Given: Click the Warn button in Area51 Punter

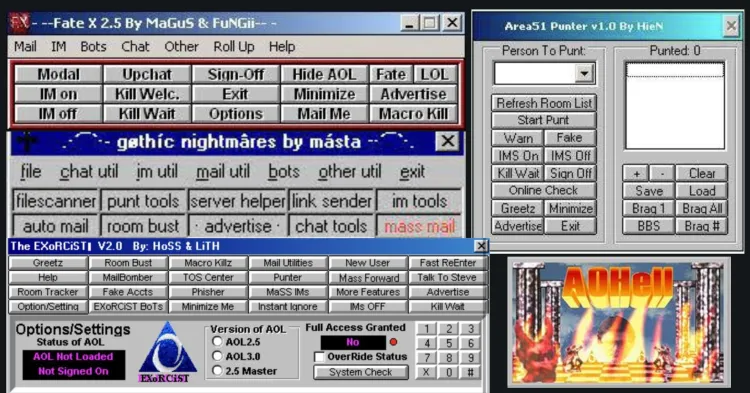Looking at the screenshot, I should tap(518, 138).
